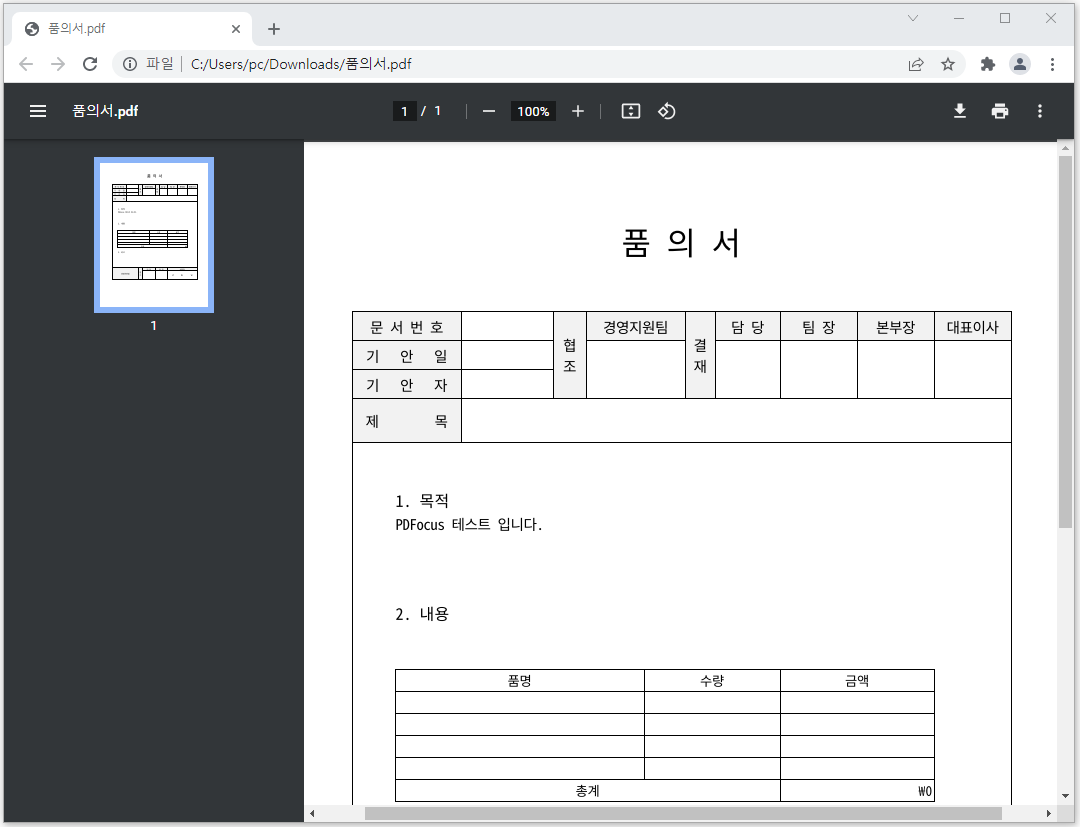Viewport: 1080px width, 827px height.
Task: Go back to the previous page
Action: [26, 64]
